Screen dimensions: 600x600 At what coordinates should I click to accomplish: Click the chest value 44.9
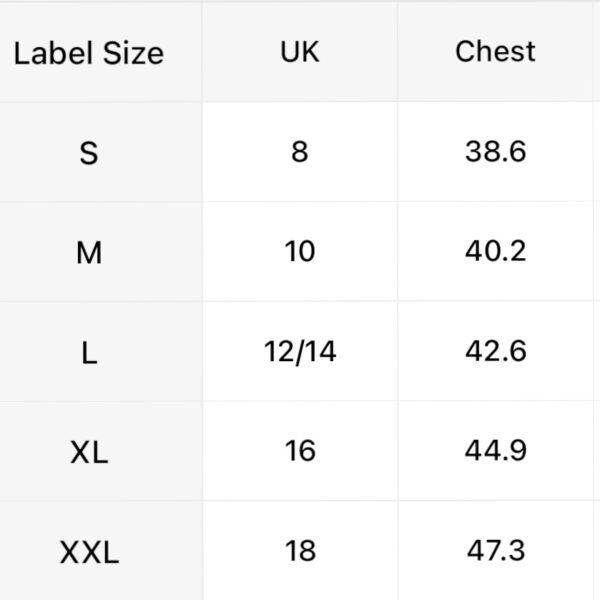click(495, 451)
